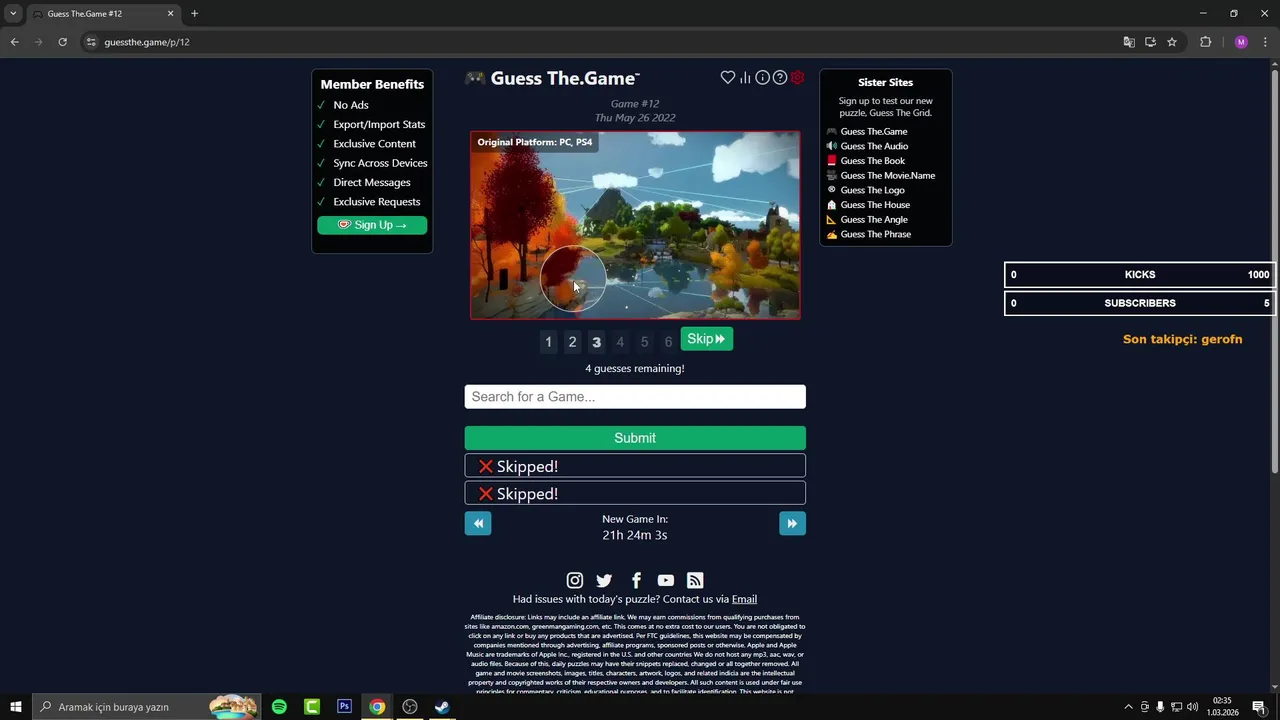Screen dimensions: 1280x720
Task: Open the Chrome profile avatar M
Action: (1241, 42)
